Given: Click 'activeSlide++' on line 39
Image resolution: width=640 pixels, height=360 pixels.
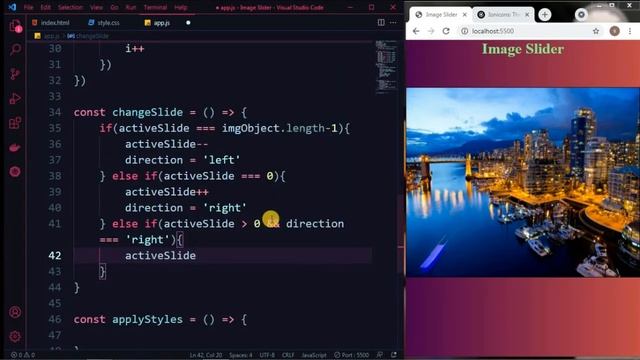Looking at the screenshot, I should (x=167, y=192).
